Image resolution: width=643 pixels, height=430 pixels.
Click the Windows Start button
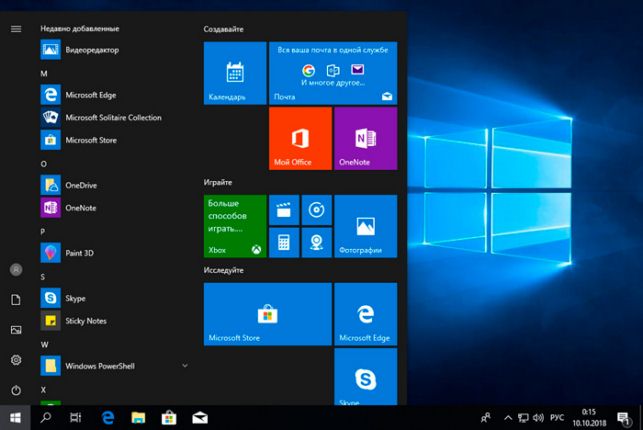pos(15,418)
